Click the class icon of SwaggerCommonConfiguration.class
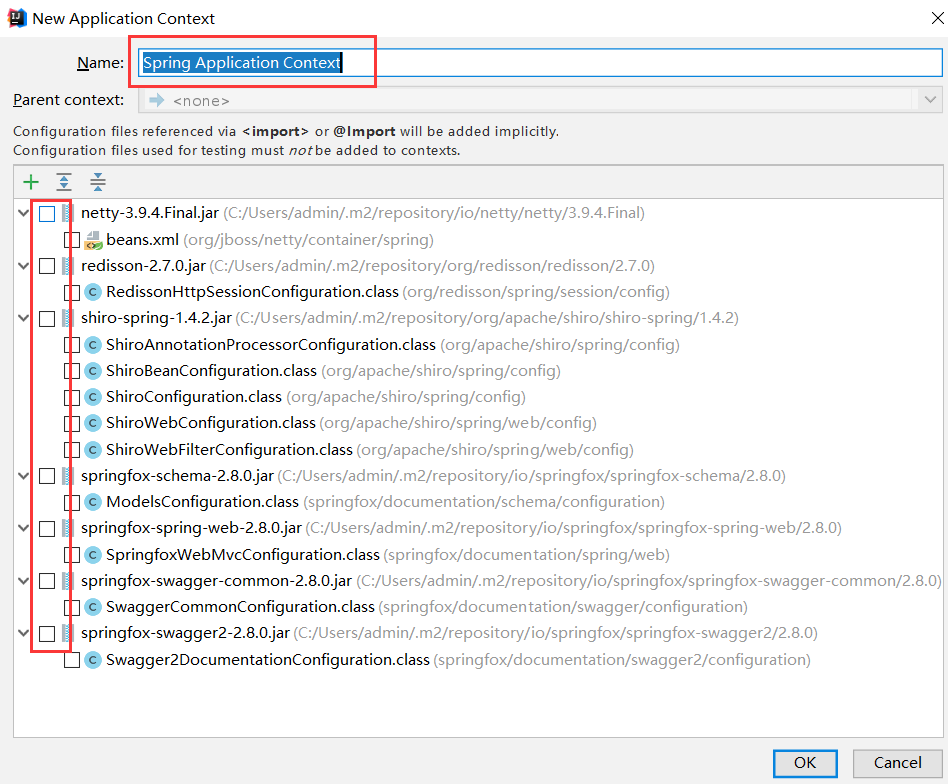Screen dimensions: 948x784 (93, 607)
